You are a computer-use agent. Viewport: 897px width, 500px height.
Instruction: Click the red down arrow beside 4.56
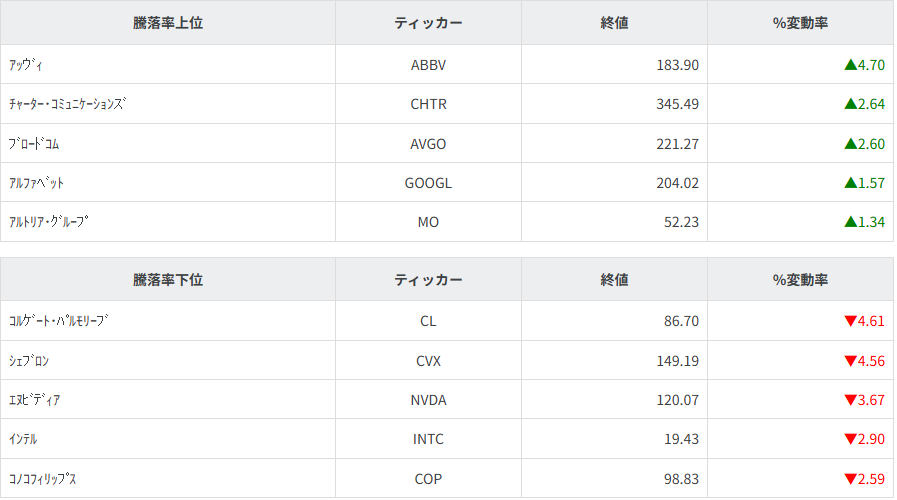click(x=850, y=360)
